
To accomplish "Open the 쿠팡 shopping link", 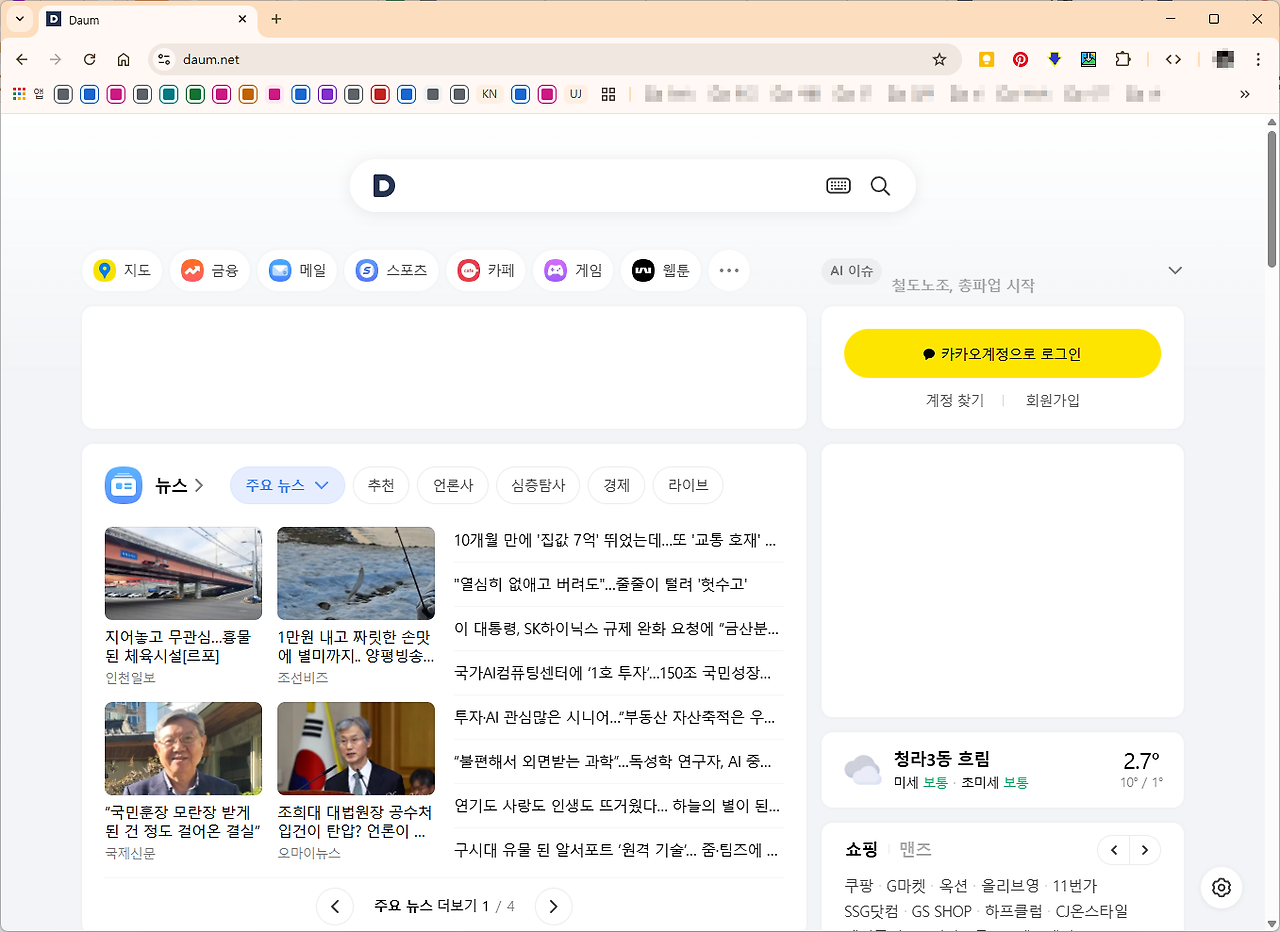I will point(859,886).
